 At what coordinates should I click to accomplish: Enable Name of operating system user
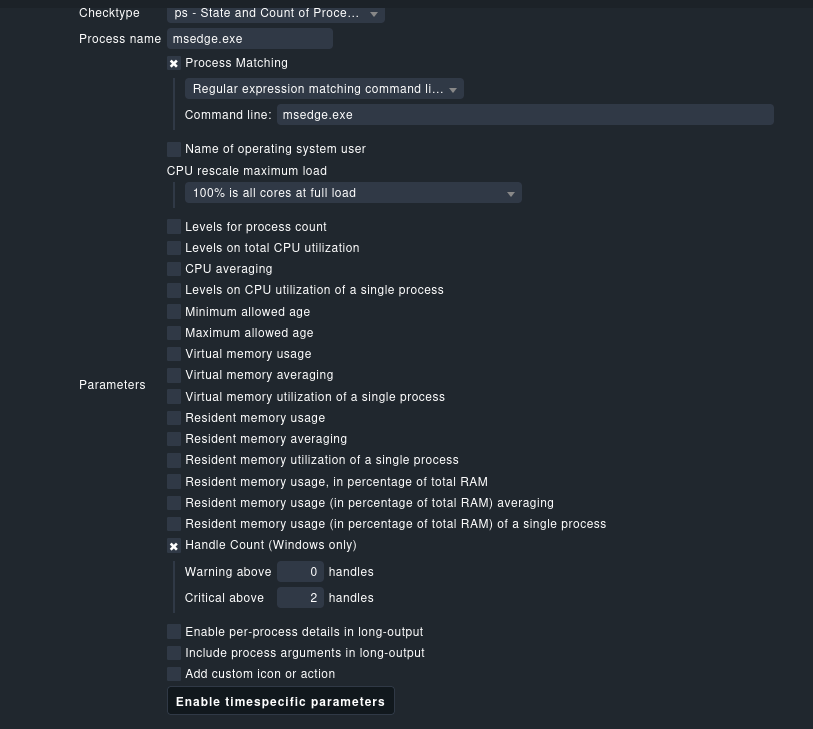coord(174,149)
